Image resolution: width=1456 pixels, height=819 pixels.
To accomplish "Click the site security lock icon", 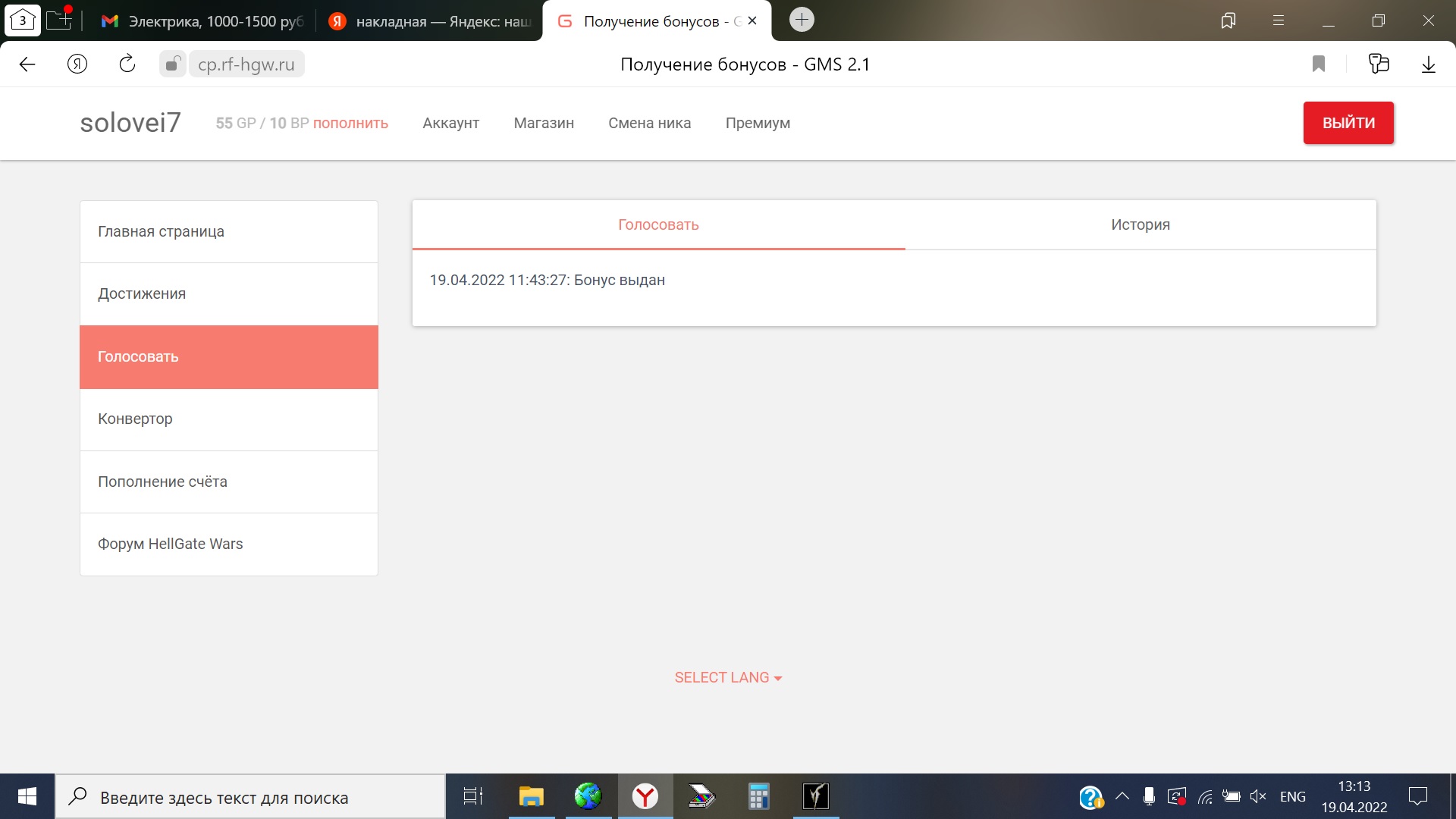I will pos(173,64).
